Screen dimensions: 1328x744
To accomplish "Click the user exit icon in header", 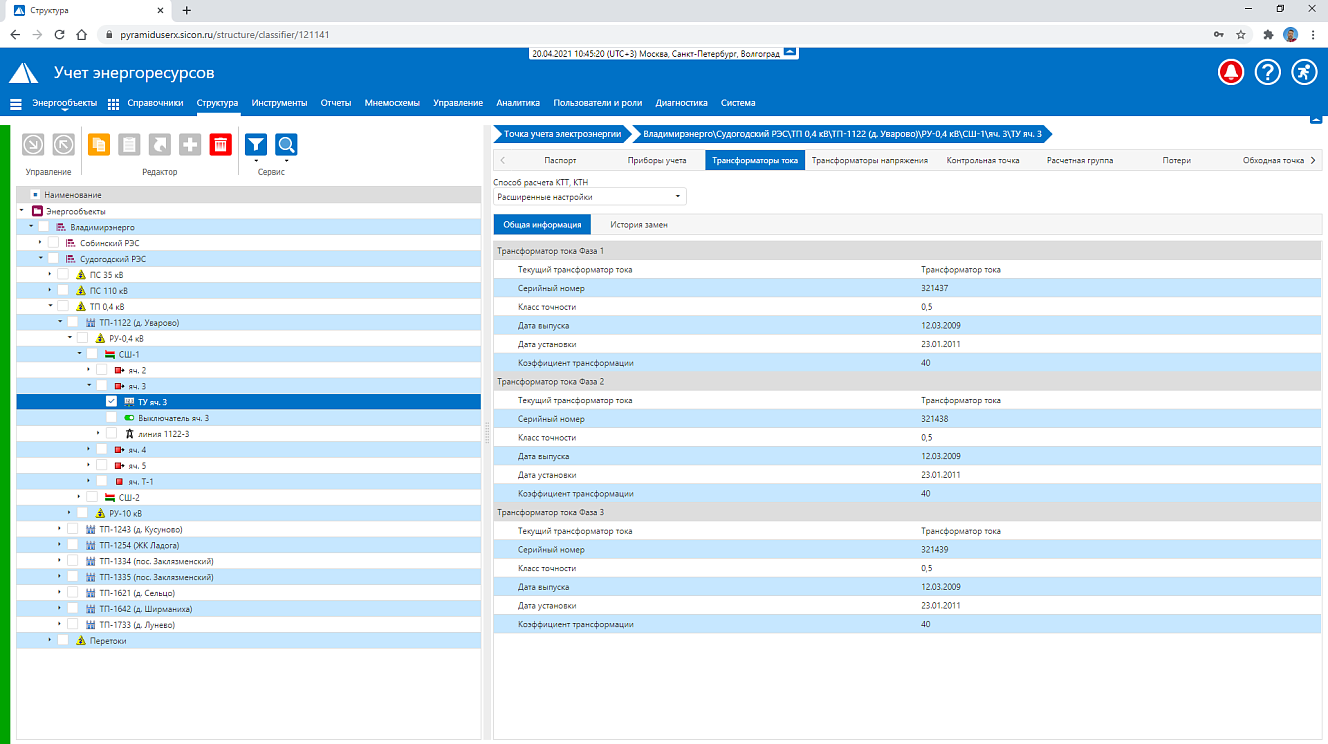I will click(x=1303, y=73).
